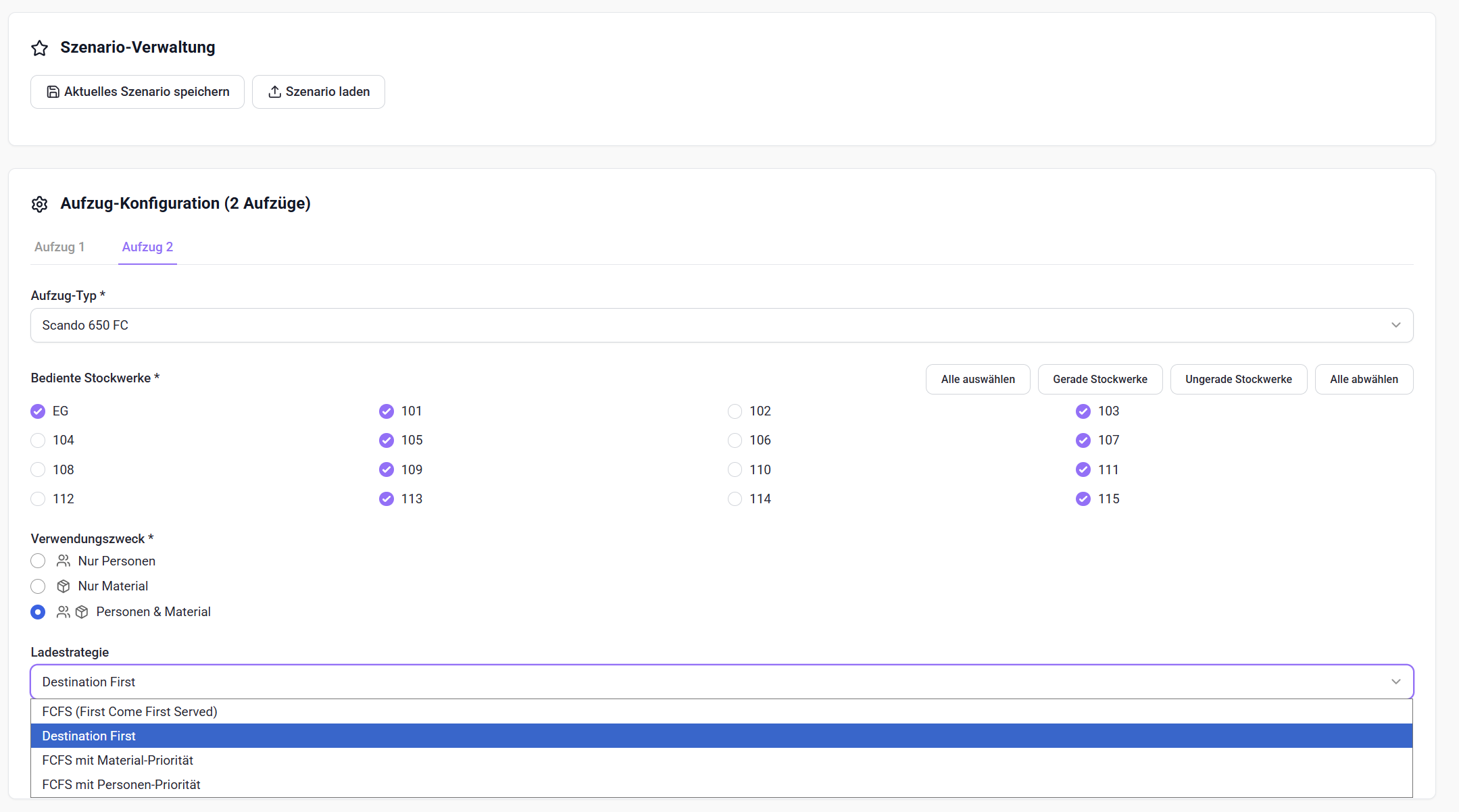This screenshot has height=812, width=1459.
Task: Click the people icon beside Personen & Material
Action: [64, 612]
